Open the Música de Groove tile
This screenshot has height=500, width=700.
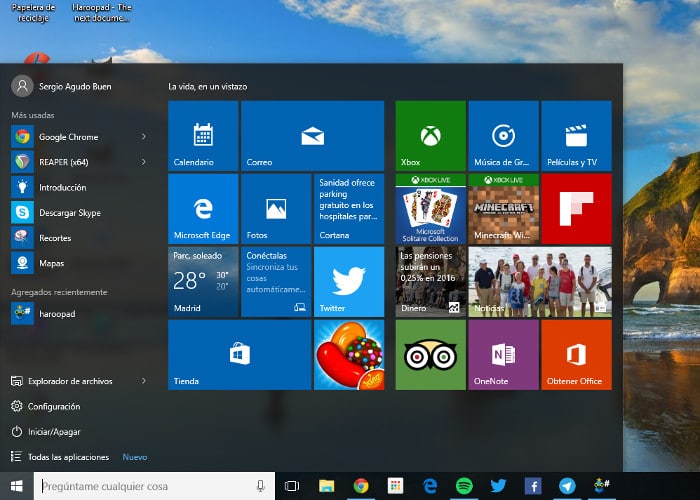(504, 136)
